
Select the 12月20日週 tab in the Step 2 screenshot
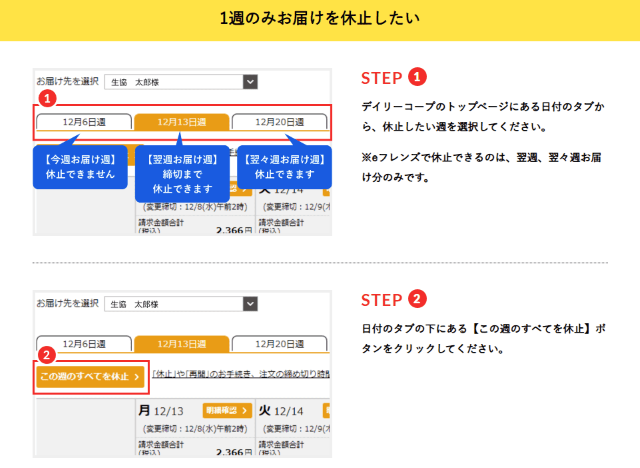tap(280, 343)
